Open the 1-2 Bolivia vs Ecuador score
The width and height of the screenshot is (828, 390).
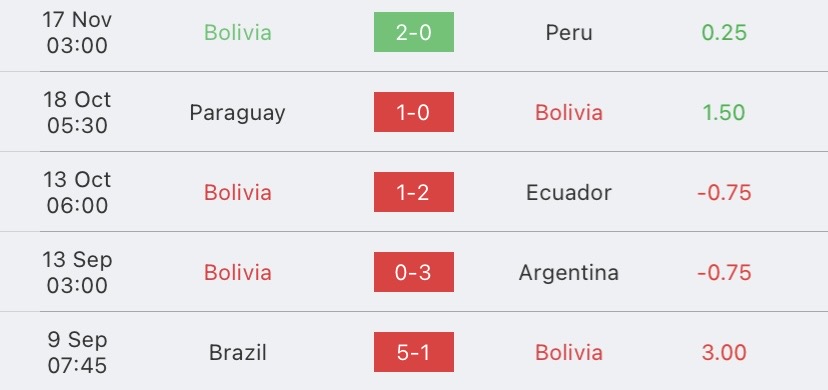413,192
